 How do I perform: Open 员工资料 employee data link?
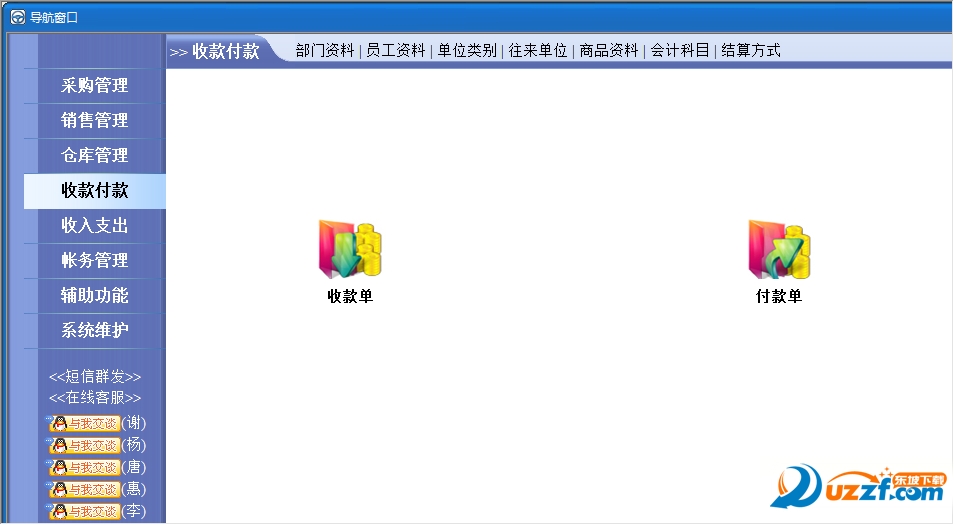coord(395,50)
